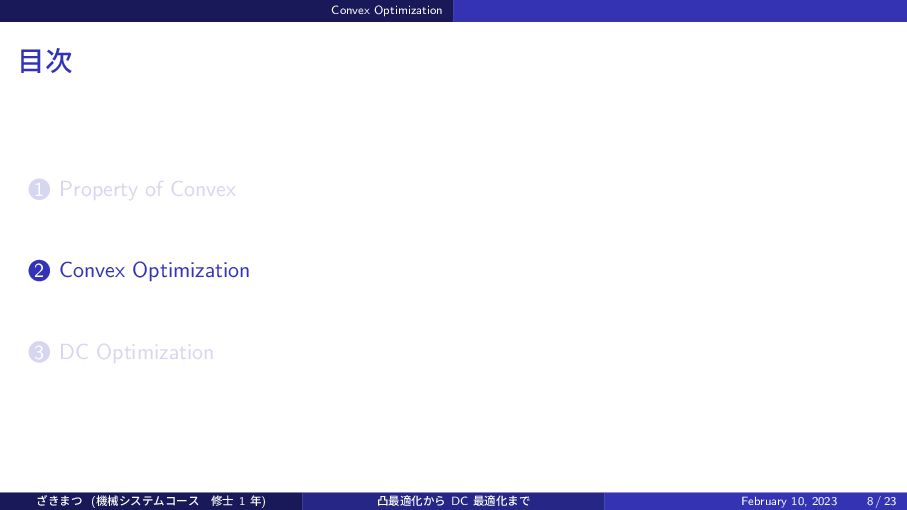
Task: Click the numbered circle 3 bullet
Action: pos(39,352)
